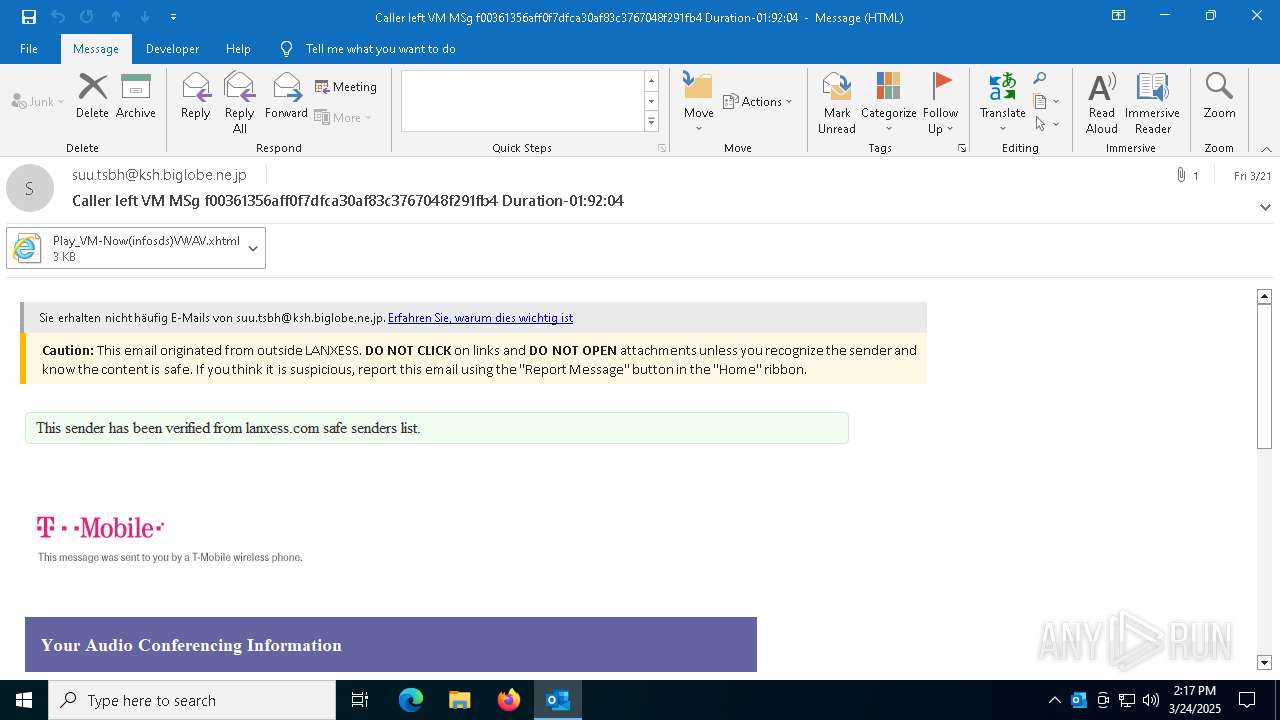The image size is (1280, 720).
Task: Click the message body scrollbar thumb
Action: (1264, 376)
